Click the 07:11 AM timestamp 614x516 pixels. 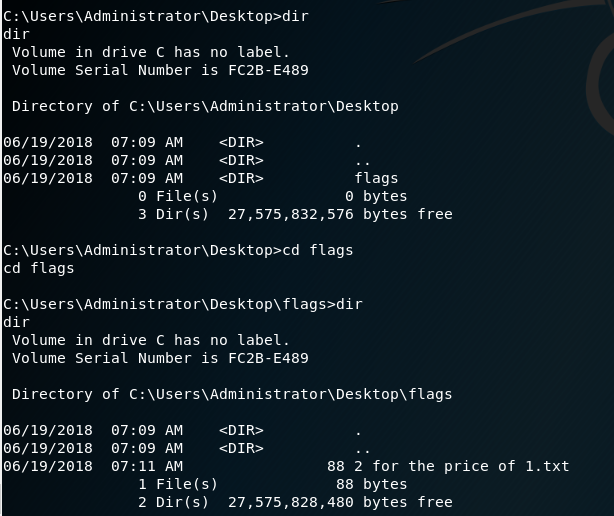(147, 466)
